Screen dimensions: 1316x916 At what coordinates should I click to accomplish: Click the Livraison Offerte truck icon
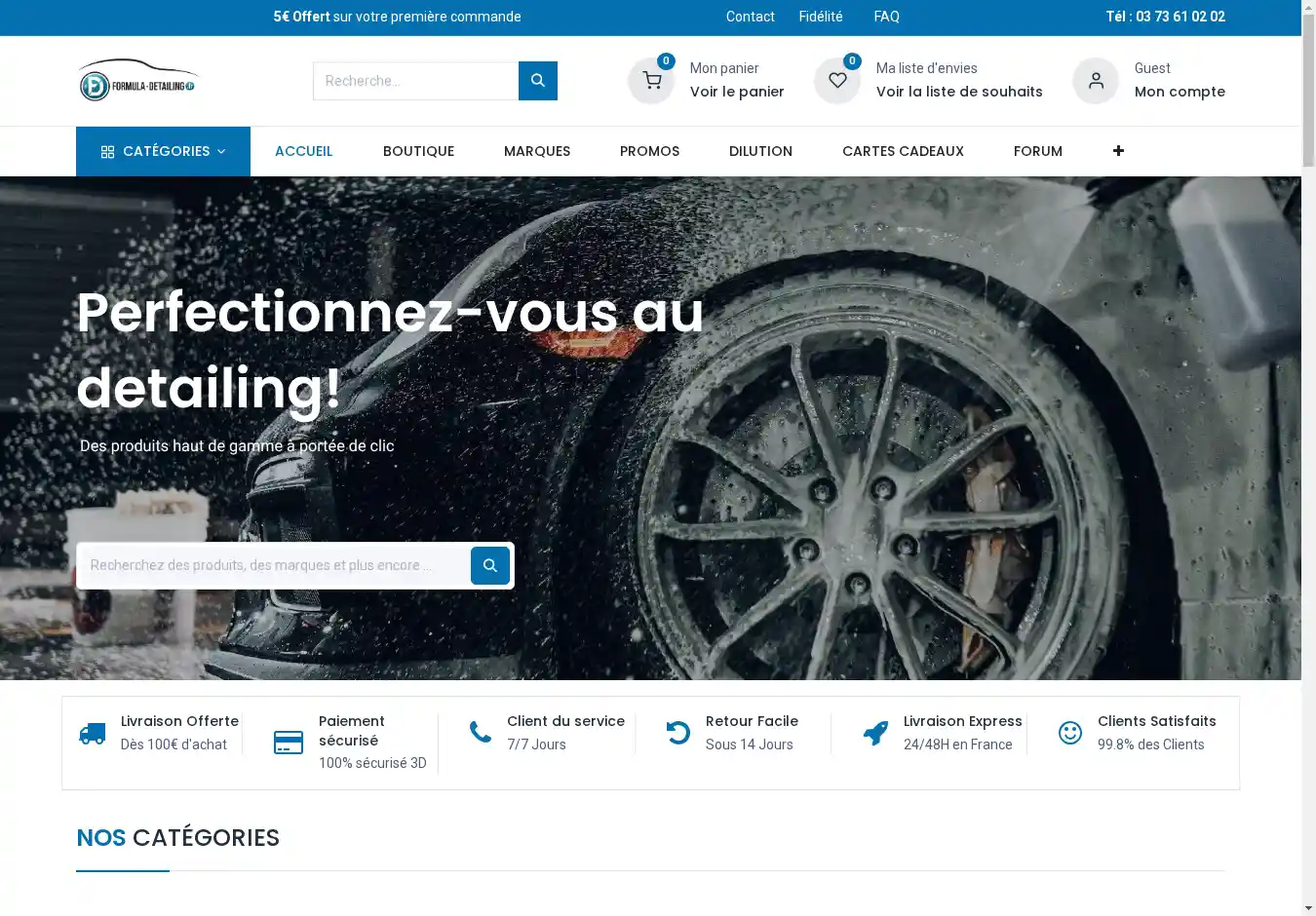[x=93, y=734]
